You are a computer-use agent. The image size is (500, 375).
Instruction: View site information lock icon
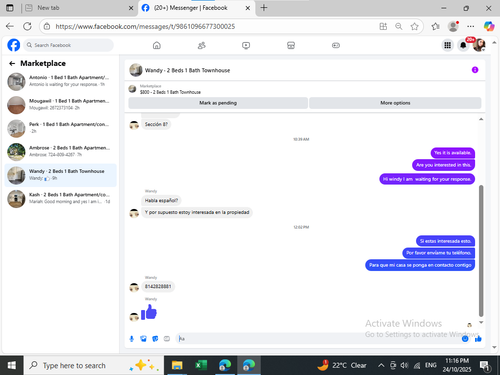(47, 26)
